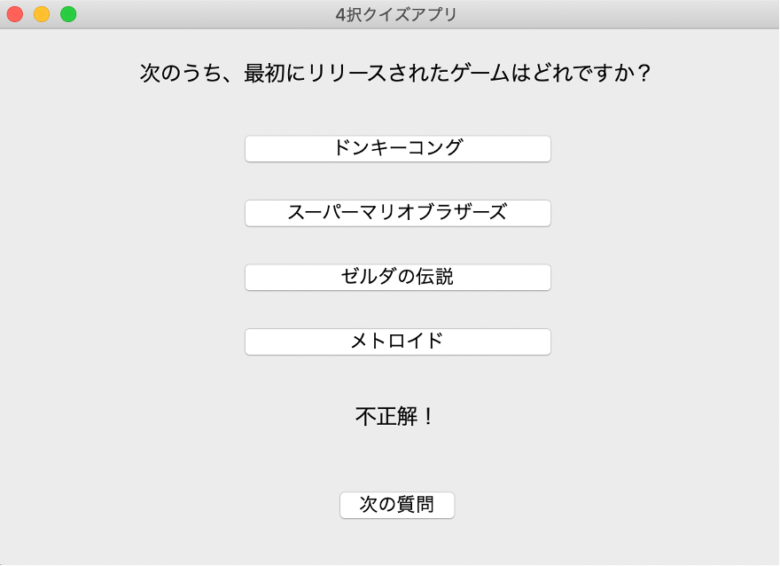Select the last of the four answers
Viewport: 780px width, 566px height.
397,341
